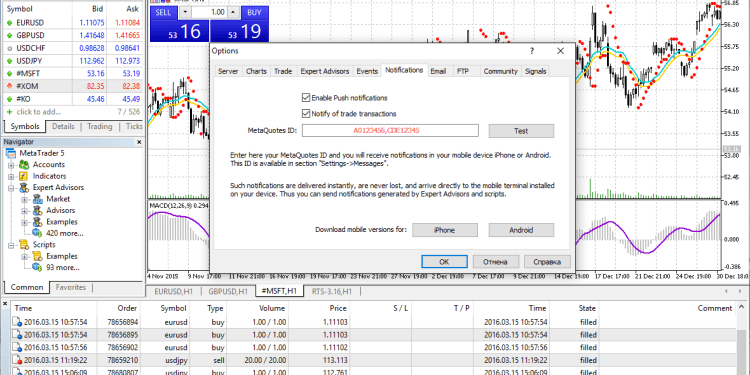
Task: Switch to the Charts options tab
Action: [x=256, y=71]
